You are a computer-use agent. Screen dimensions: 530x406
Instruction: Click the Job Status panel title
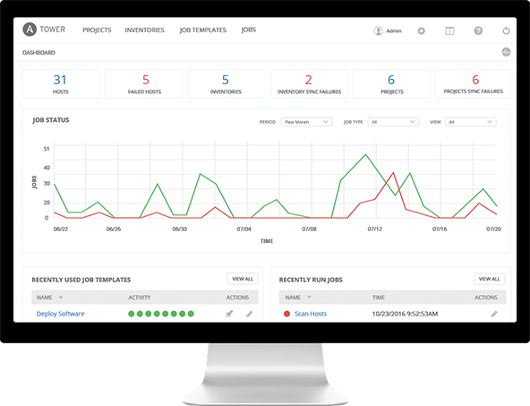(x=51, y=120)
